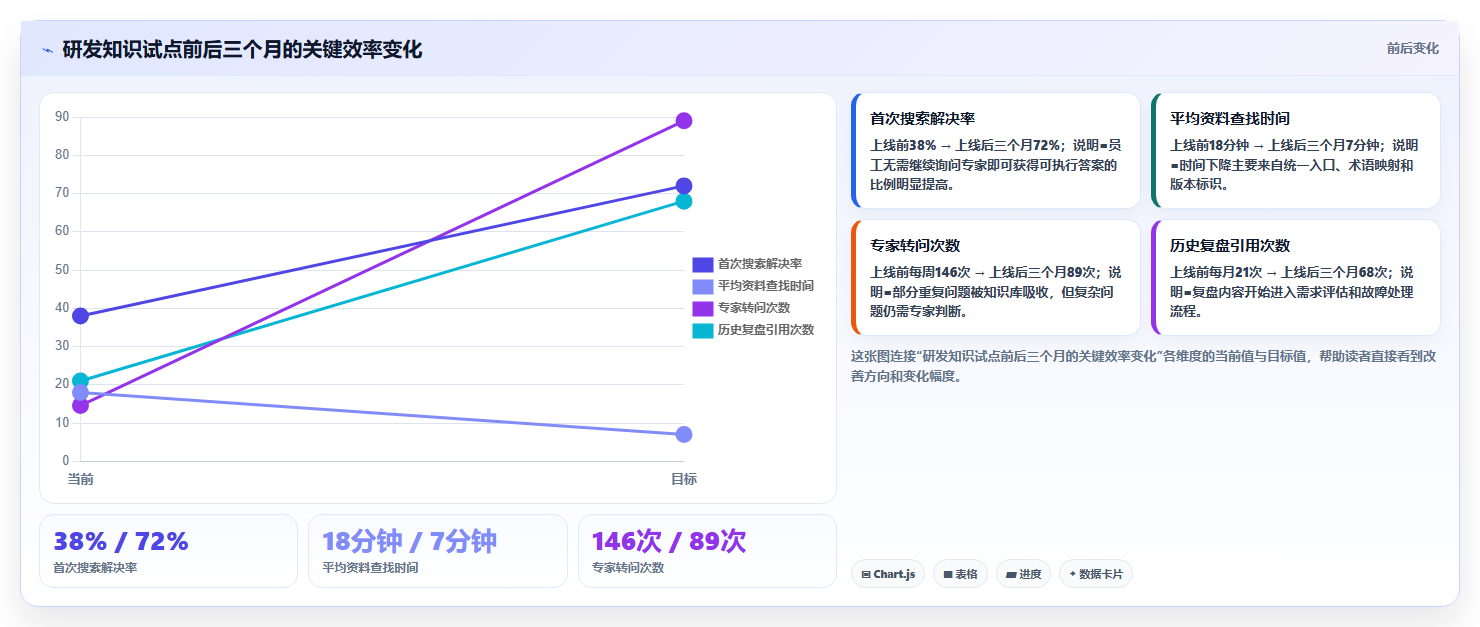
Task: Click the 历史复盘引用次数 current point at 21
Action: tap(80, 381)
